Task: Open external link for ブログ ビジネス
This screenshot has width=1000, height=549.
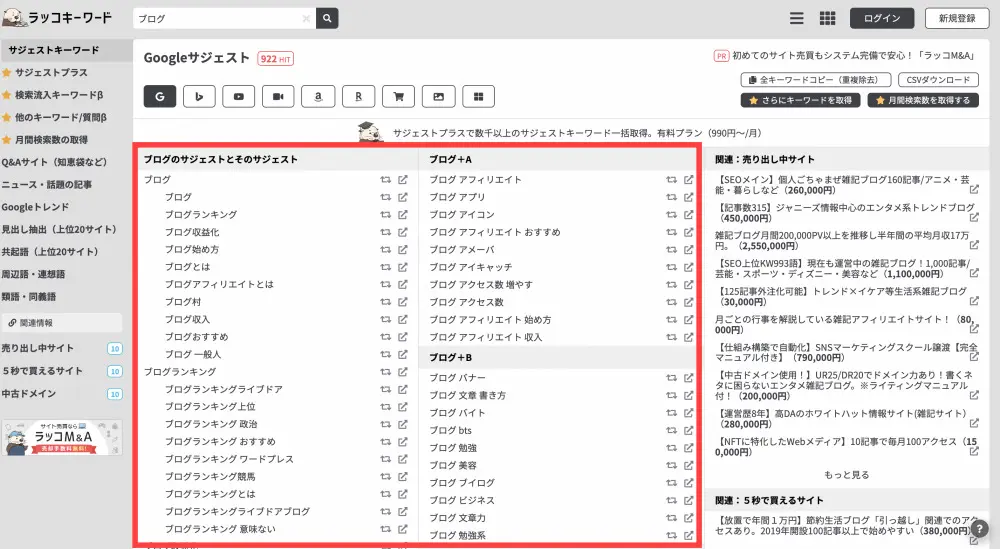Action: coord(689,501)
